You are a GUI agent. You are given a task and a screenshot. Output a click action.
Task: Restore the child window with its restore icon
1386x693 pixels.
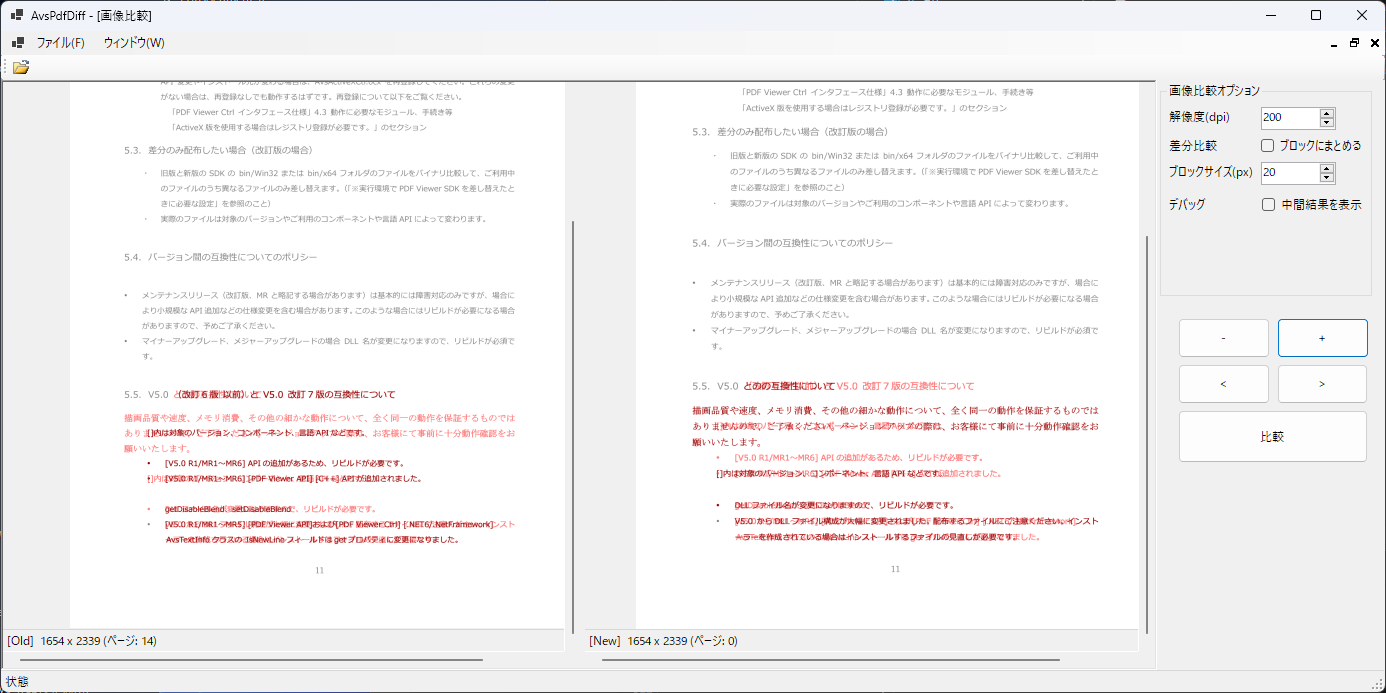[x=1353, y=43]
